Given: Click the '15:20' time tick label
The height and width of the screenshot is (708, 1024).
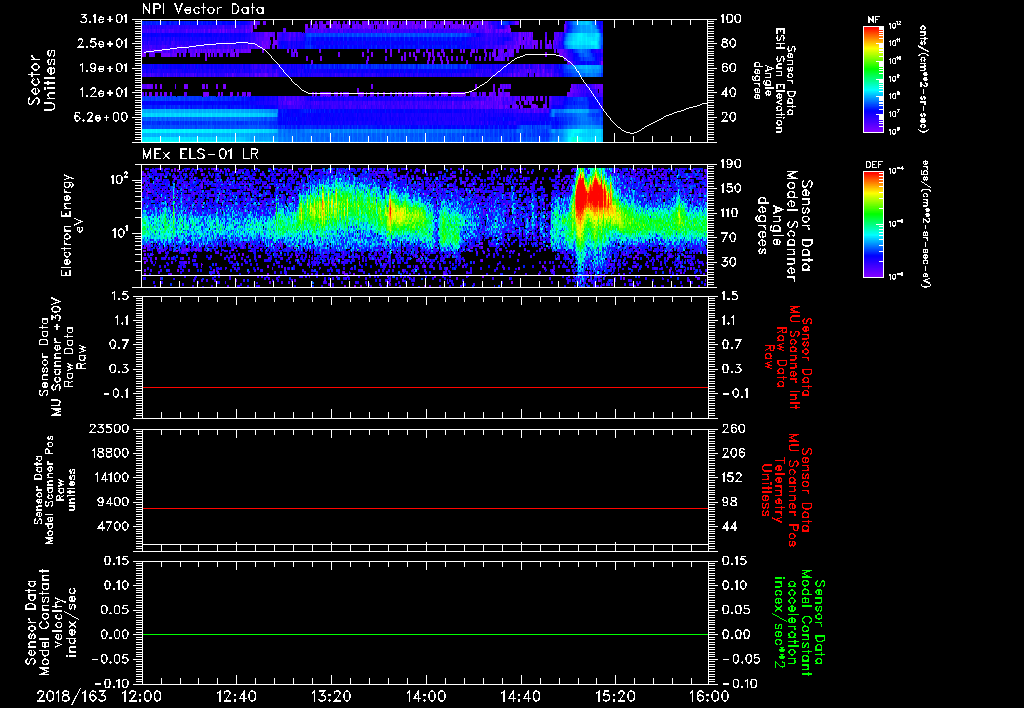Looking at the screenshot, I should click(615, 696).
